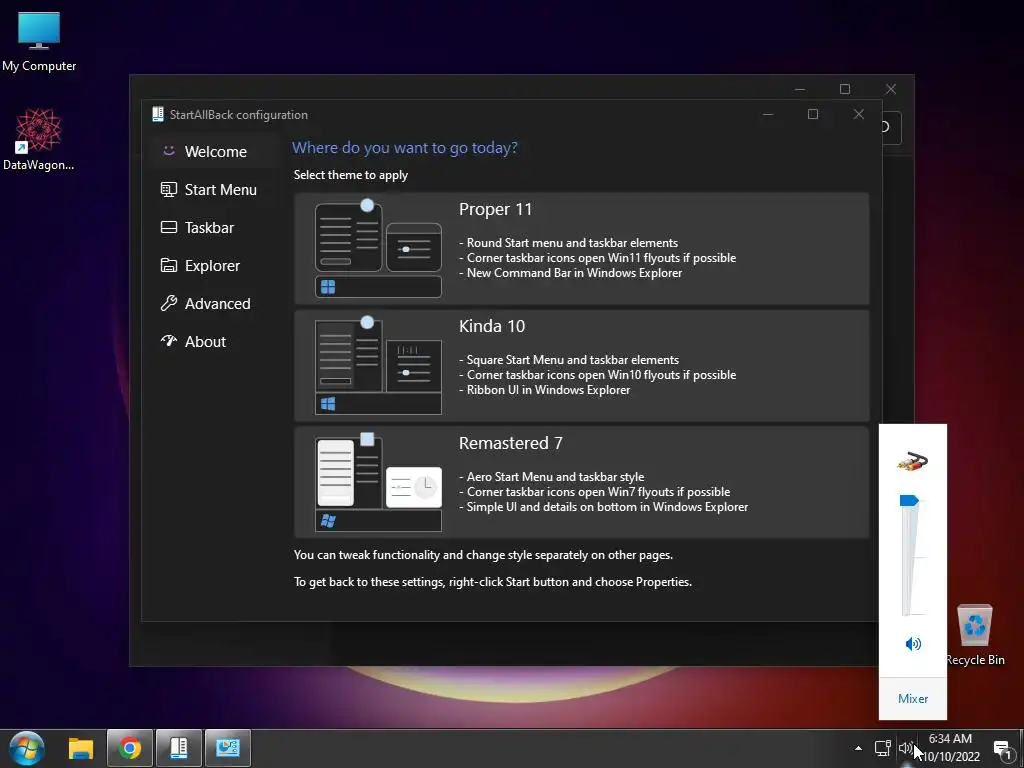This screenshot has width=1024, height=768.
Task: Maximize the background window behind StartAllBack
Action: point(845,89)
